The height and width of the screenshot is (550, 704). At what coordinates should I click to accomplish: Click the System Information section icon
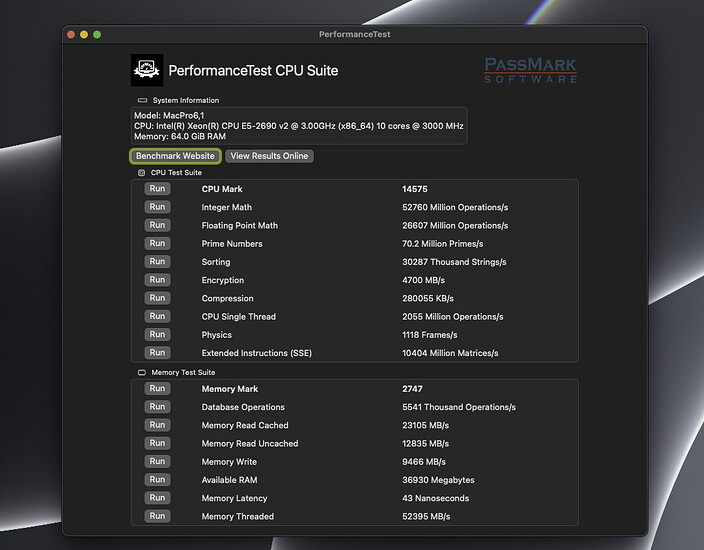(x=142, y=101)
